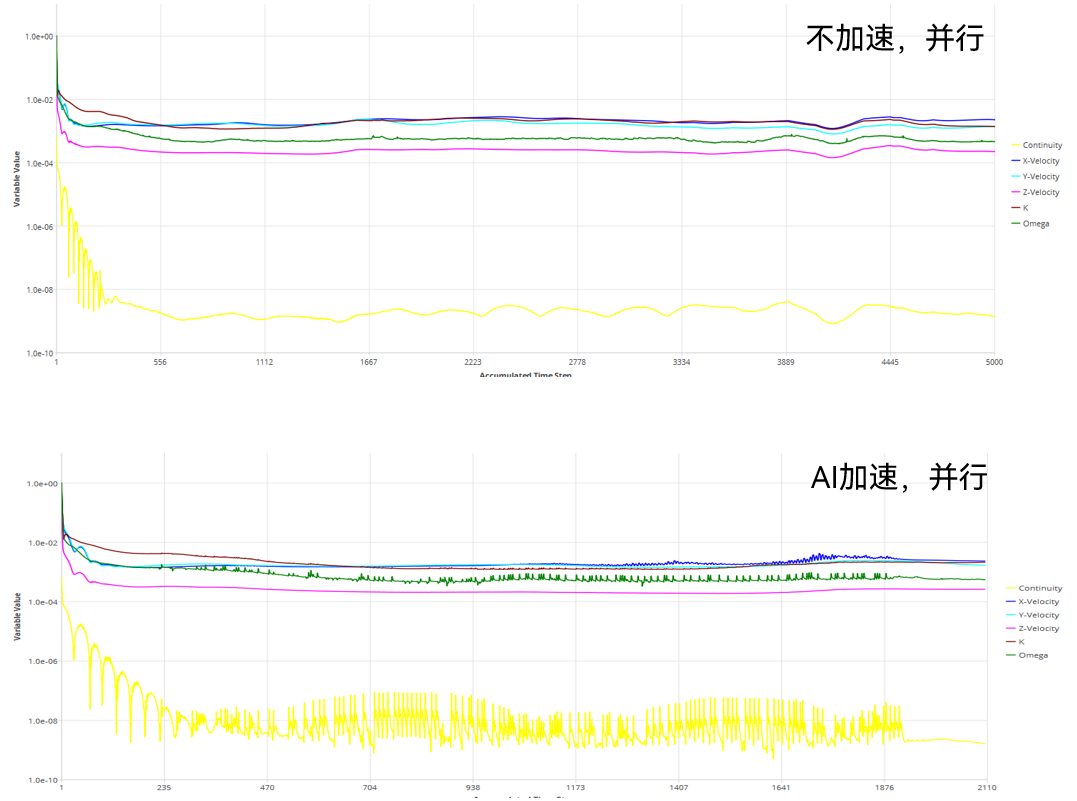This screenshot has height=801, width=1077.
Task: Toggle Y-Velocity series in bottom chart legend
Action: [1032, 615]
